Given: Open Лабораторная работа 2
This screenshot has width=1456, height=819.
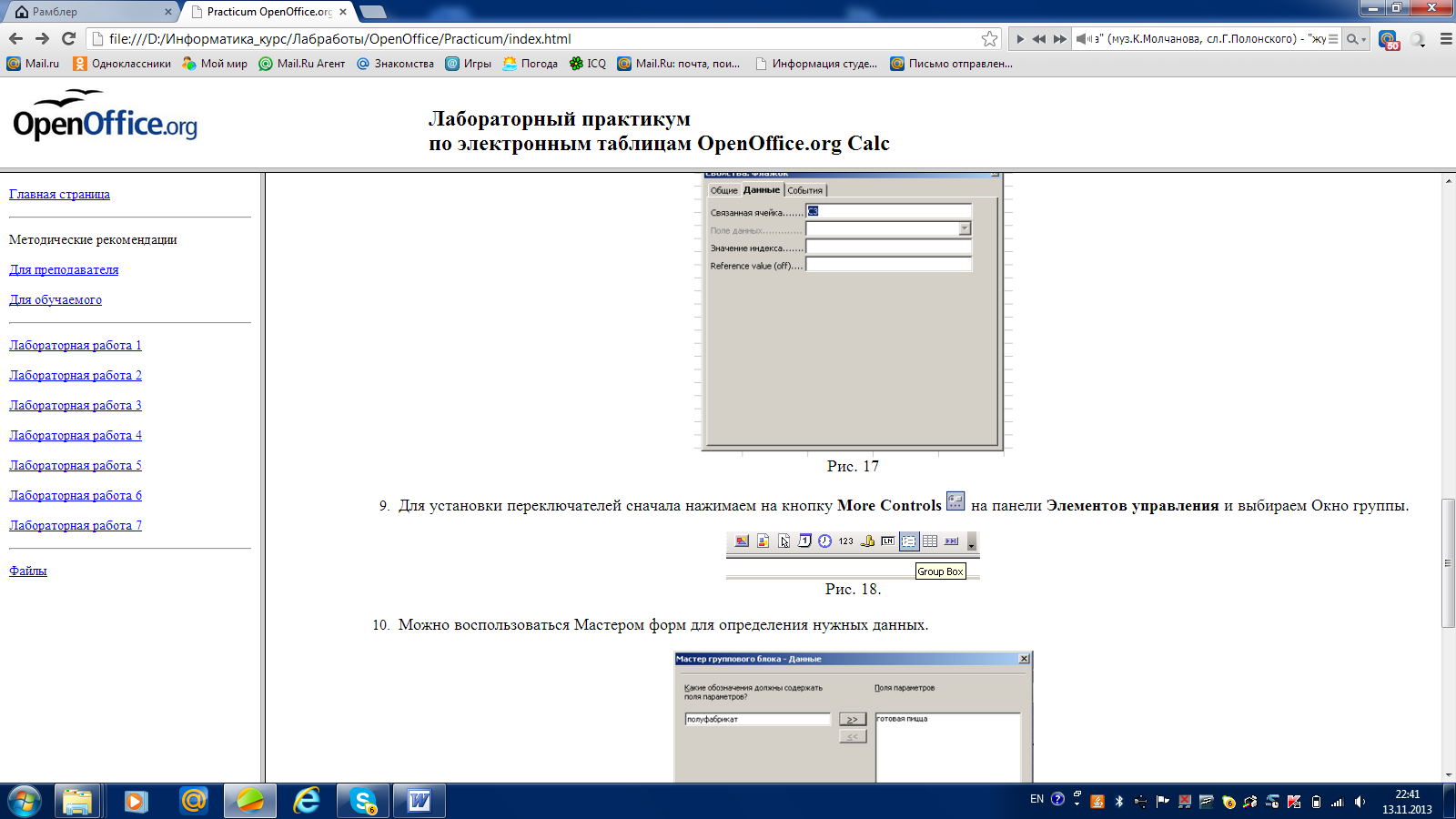Looking at the screenshot, I should tap(76, 375).
